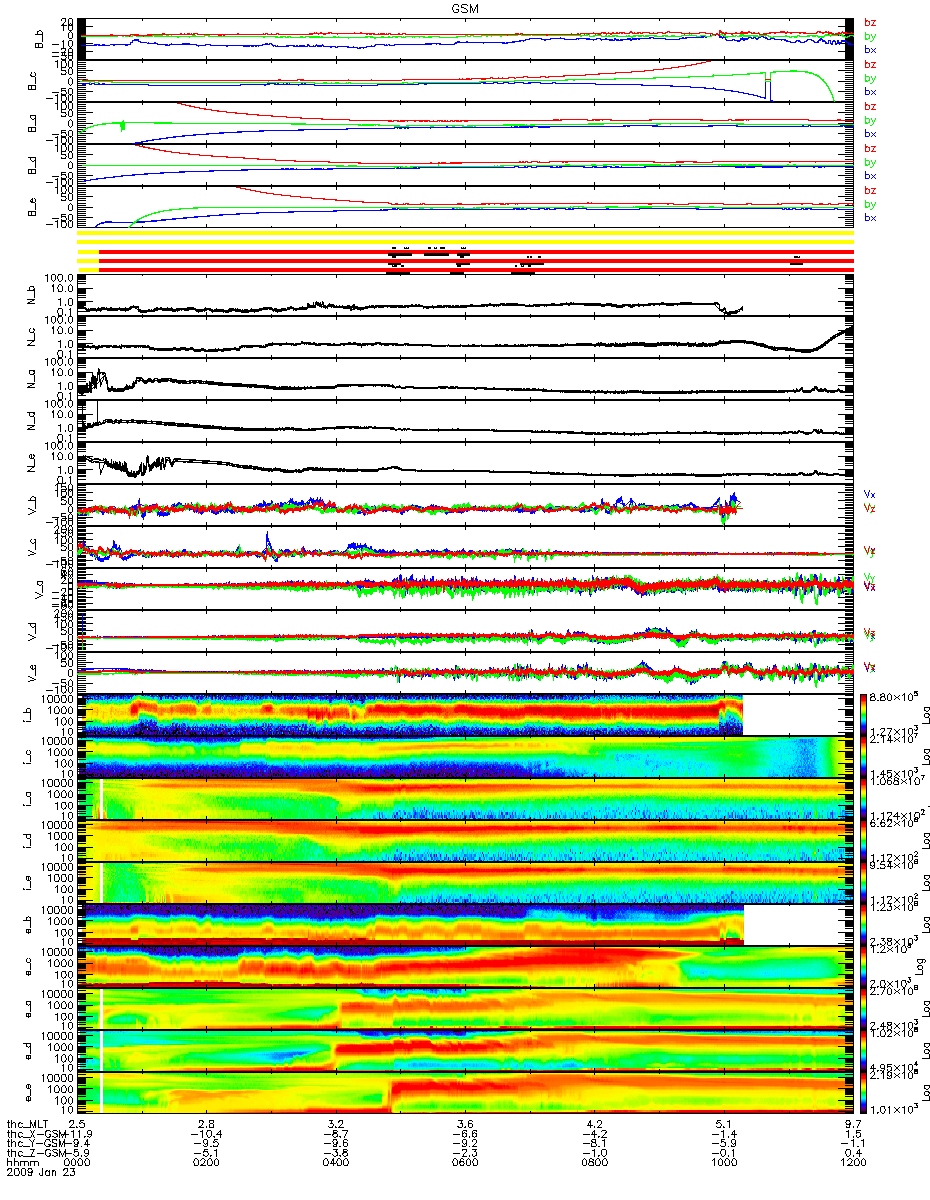Click the i_d ion spectrogram panel
Screen dimensions: 930x1200
click(466, 841)
